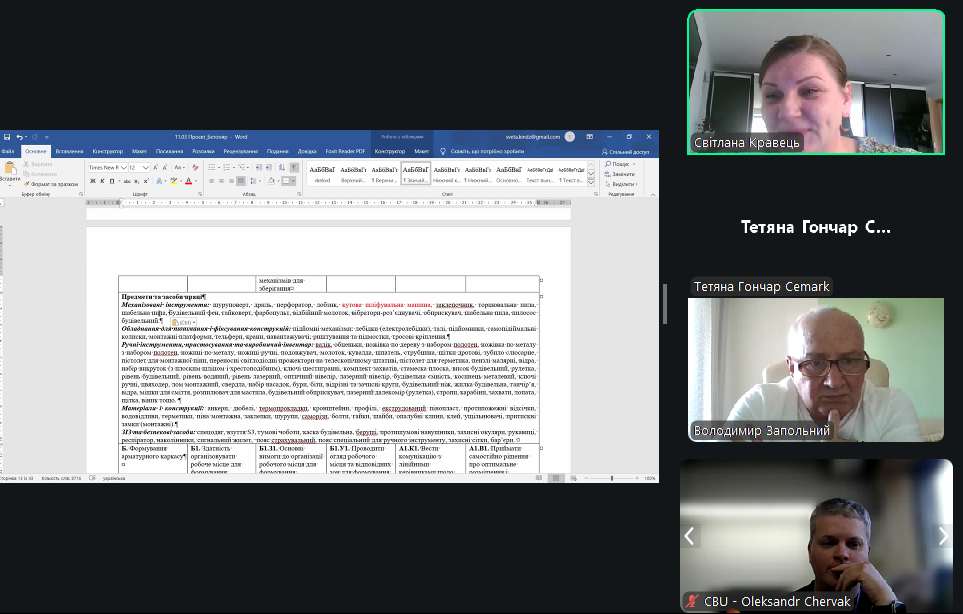Click the Замінити replace button
This screenshot has height=614, width=963.
[623, 174]
